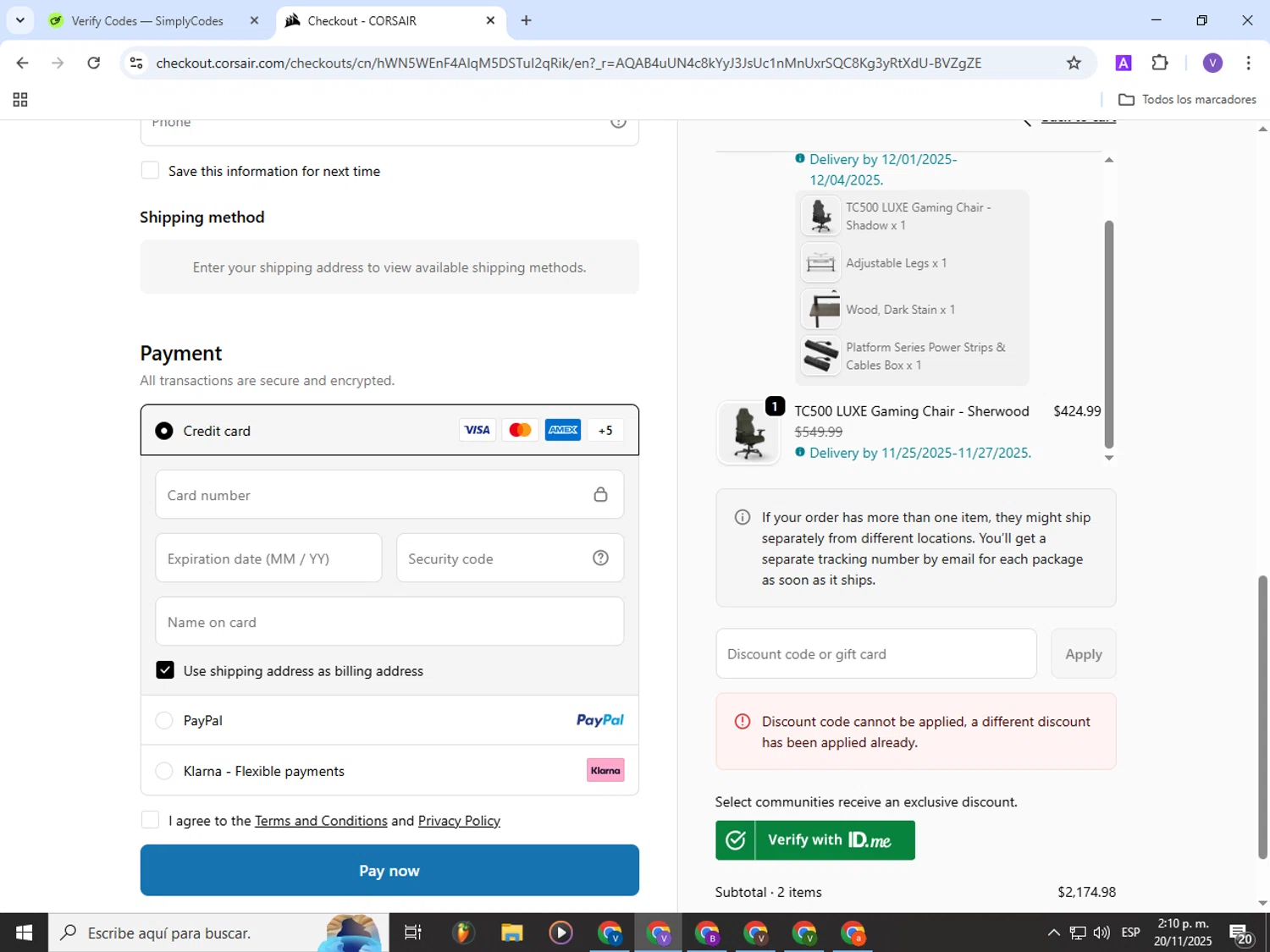The image size is (1270, 952).
Task: Click the AMEX card logo
Action: 563,430
